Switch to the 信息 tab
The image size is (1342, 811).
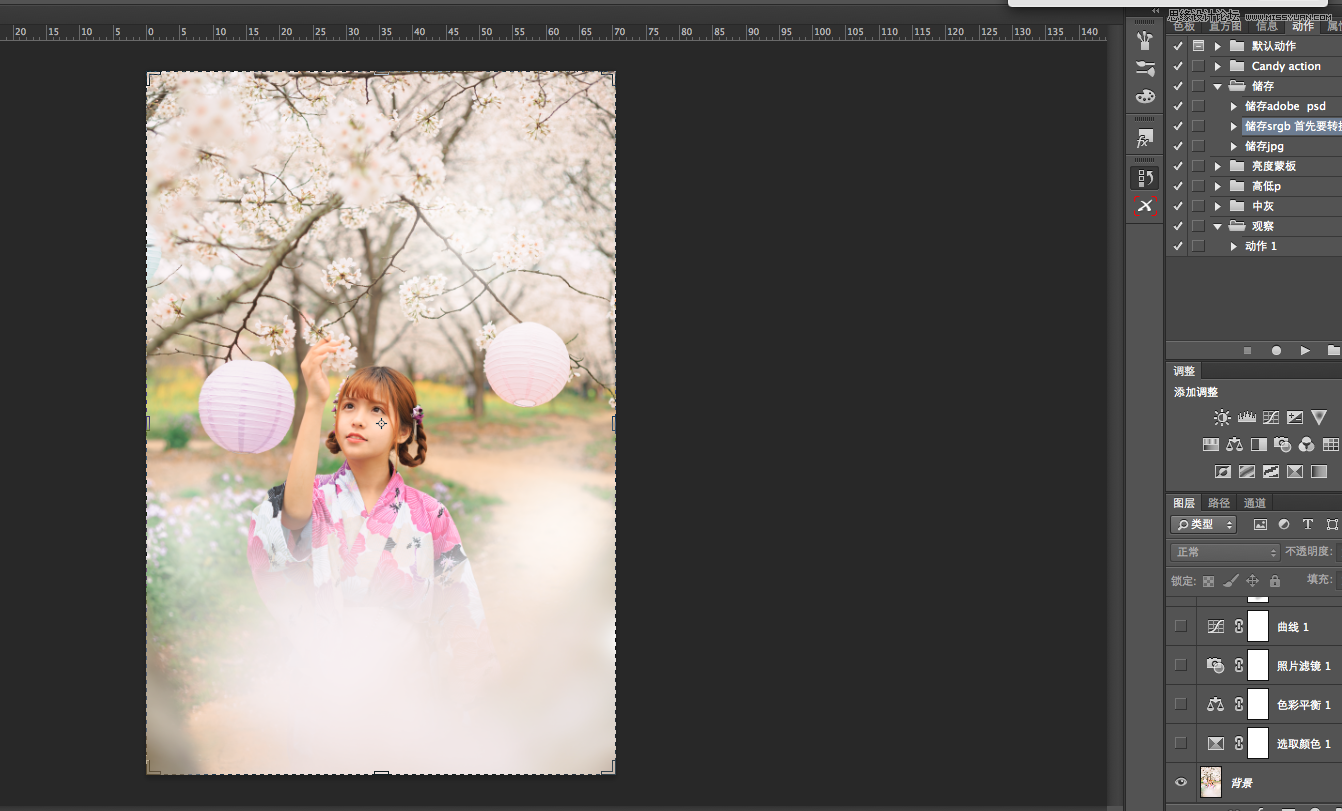(x=1267, y=26)
